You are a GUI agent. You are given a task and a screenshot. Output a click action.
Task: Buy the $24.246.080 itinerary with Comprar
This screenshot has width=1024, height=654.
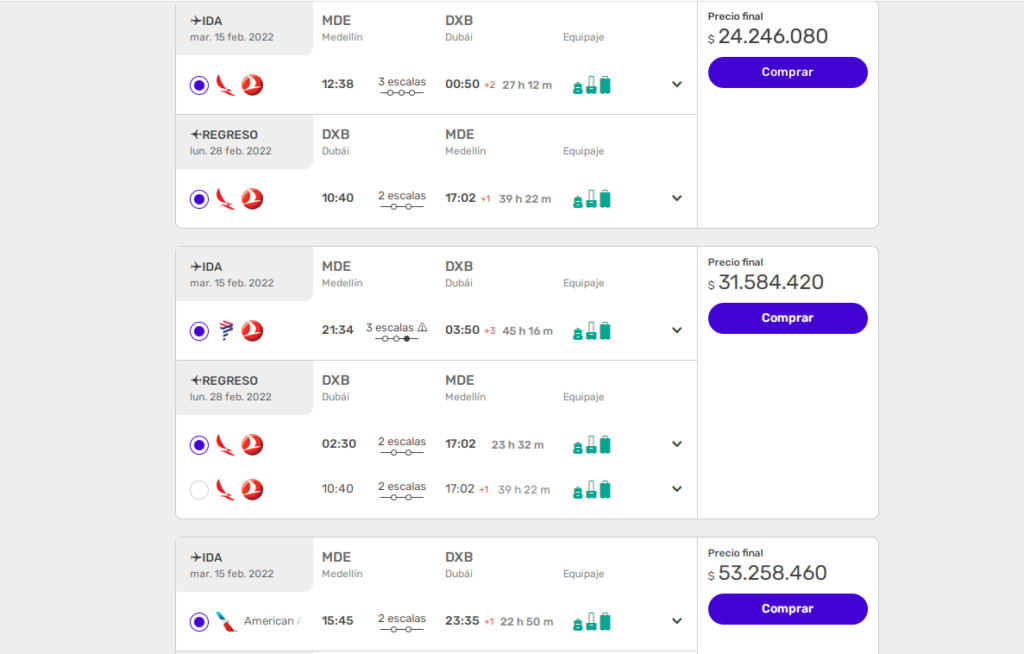[788, 72]
